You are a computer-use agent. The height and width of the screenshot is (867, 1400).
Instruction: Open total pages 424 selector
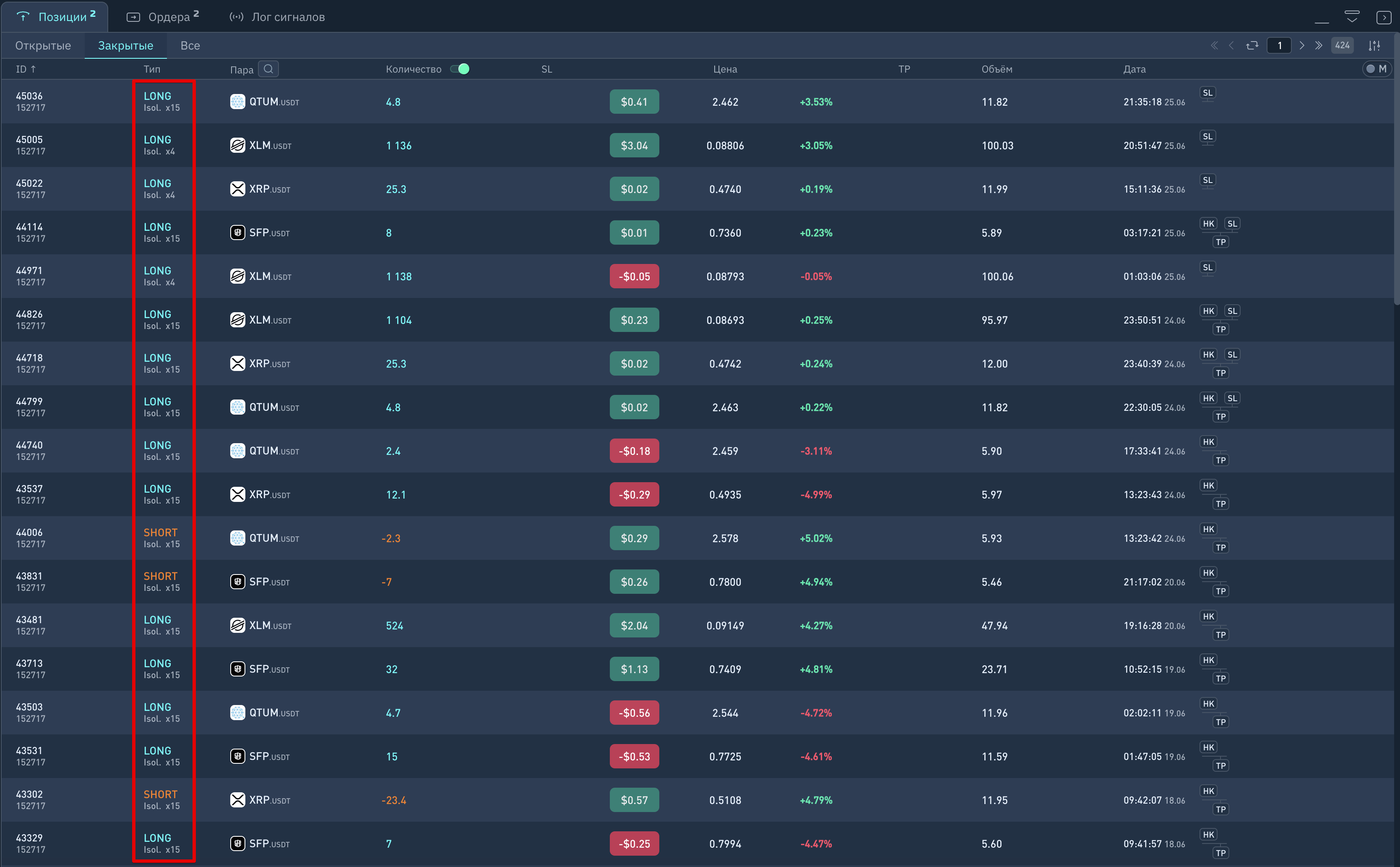click(1342, 45)
